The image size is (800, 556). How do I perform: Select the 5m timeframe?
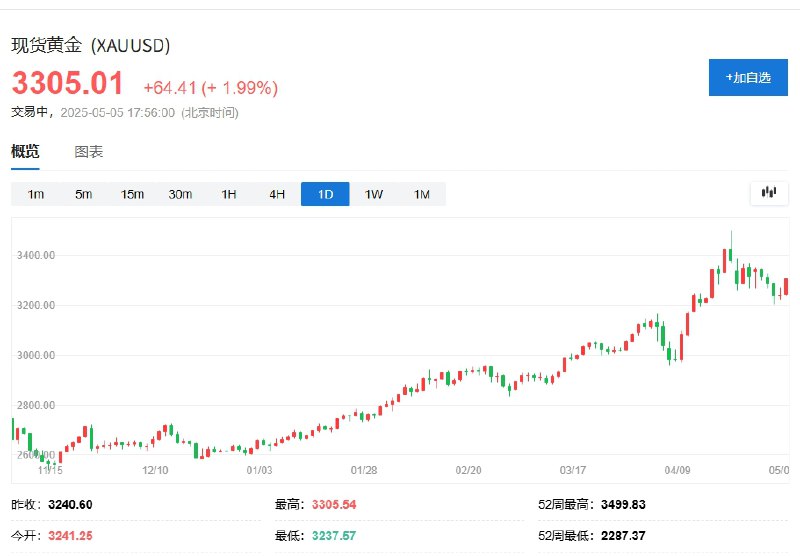point(84,194)
